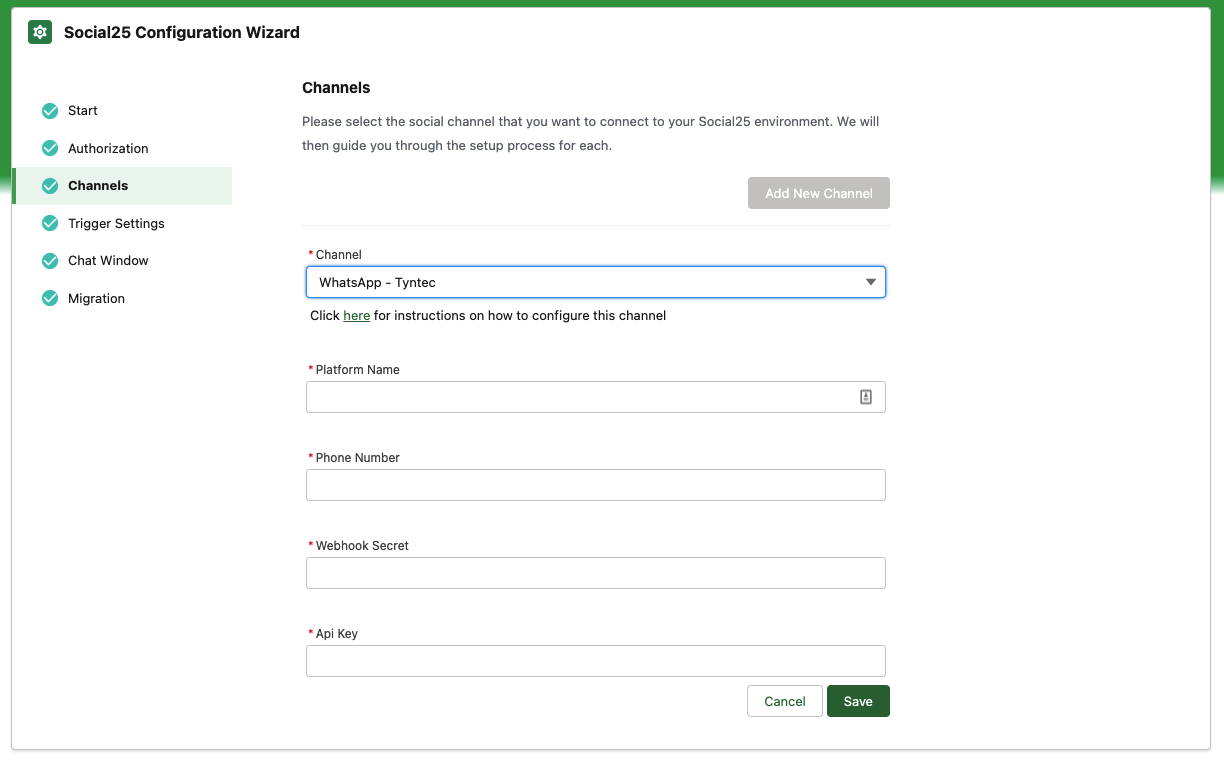Click the Migration step checkmark icon
The width and height of the screenshot is (1224, 765).
pyautogui.click(x=50, y=298)
